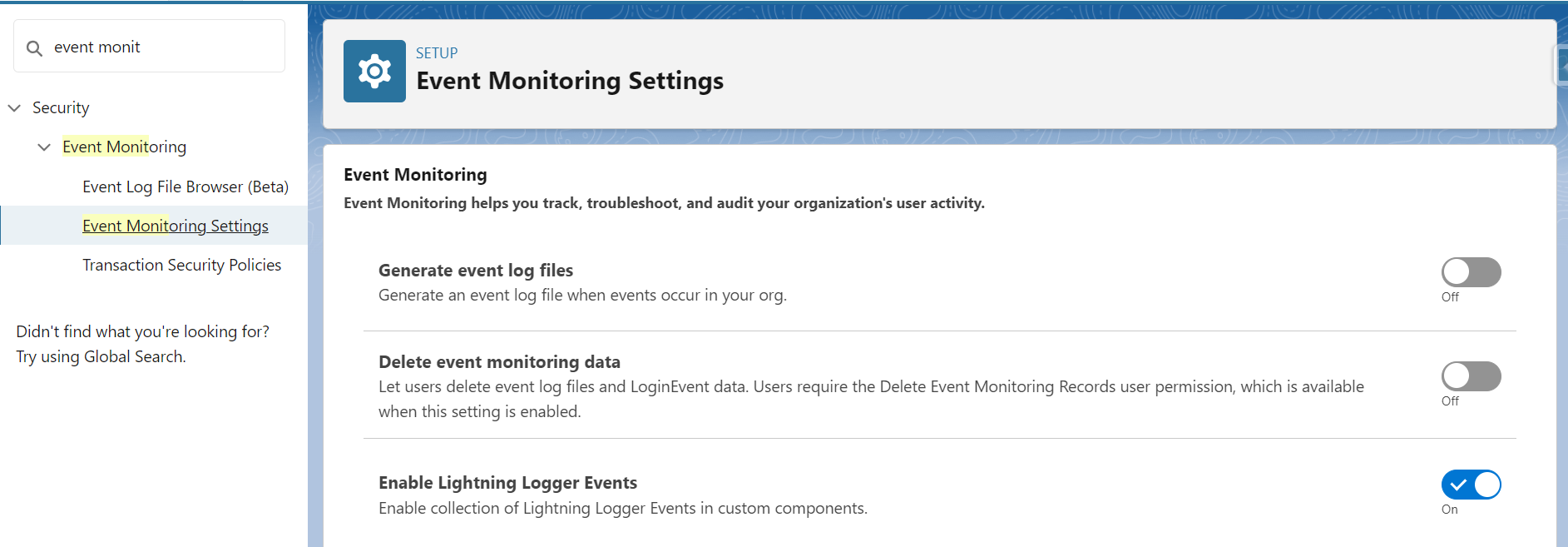Collapse the Event Monitoring subsection chevron
Image resolution: width=1568 pixels, height=547 pixels.
44,147
